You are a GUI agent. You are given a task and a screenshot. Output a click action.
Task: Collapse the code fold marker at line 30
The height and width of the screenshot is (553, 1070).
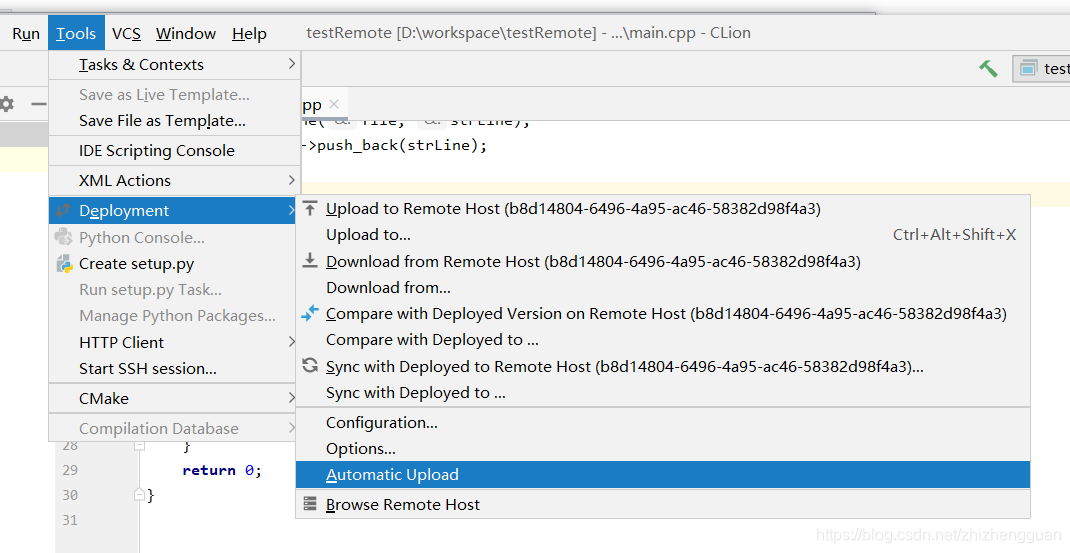point(139,494)
